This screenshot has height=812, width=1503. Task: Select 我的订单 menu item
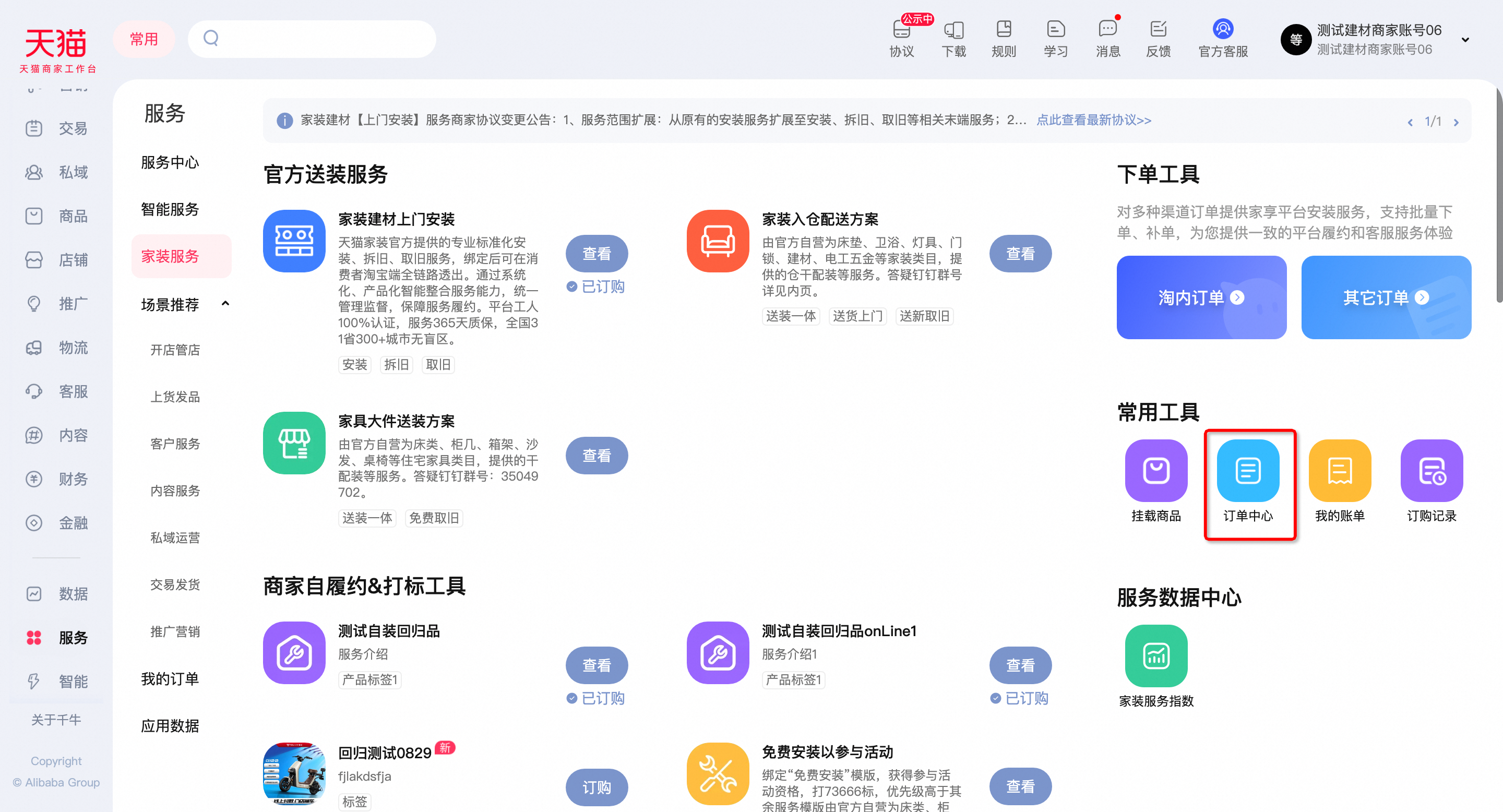[x=170, y=679]
